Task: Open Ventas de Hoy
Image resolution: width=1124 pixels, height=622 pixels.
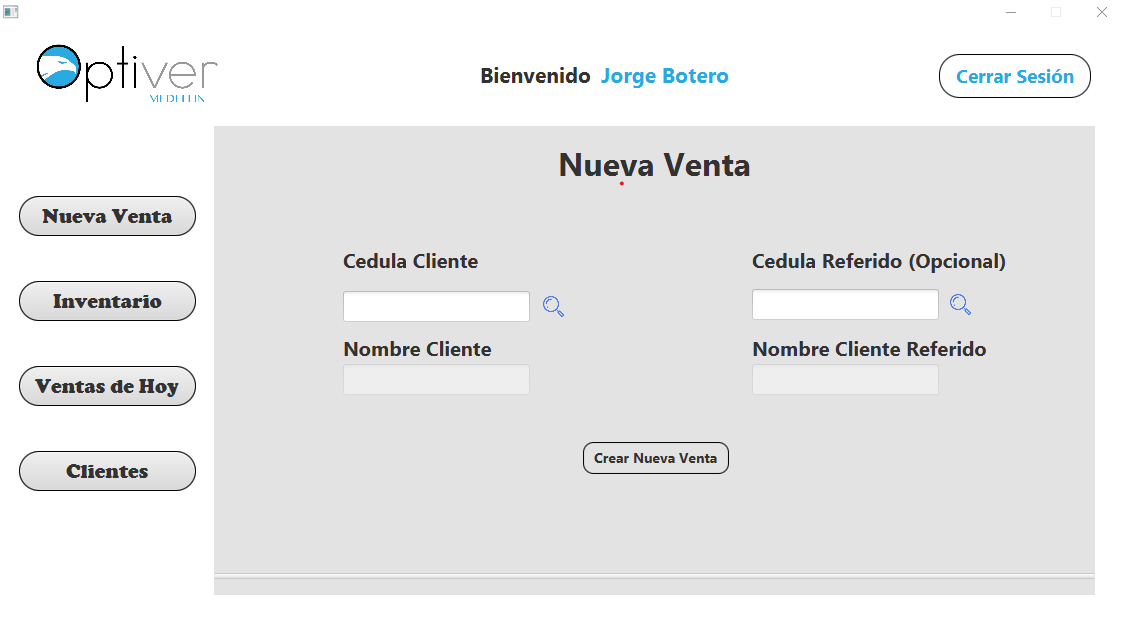Action: (x=107, y=385)
